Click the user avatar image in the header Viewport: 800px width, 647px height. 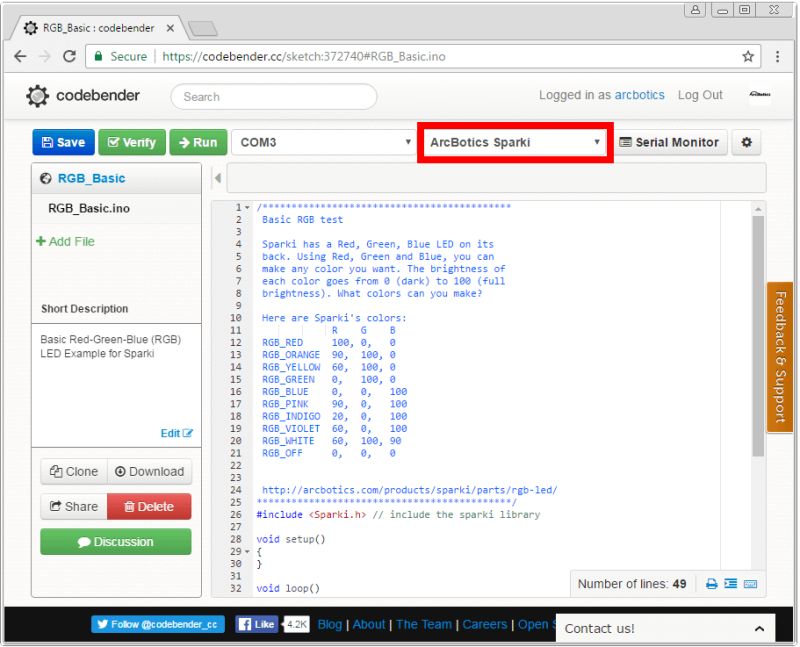[760, 95]
